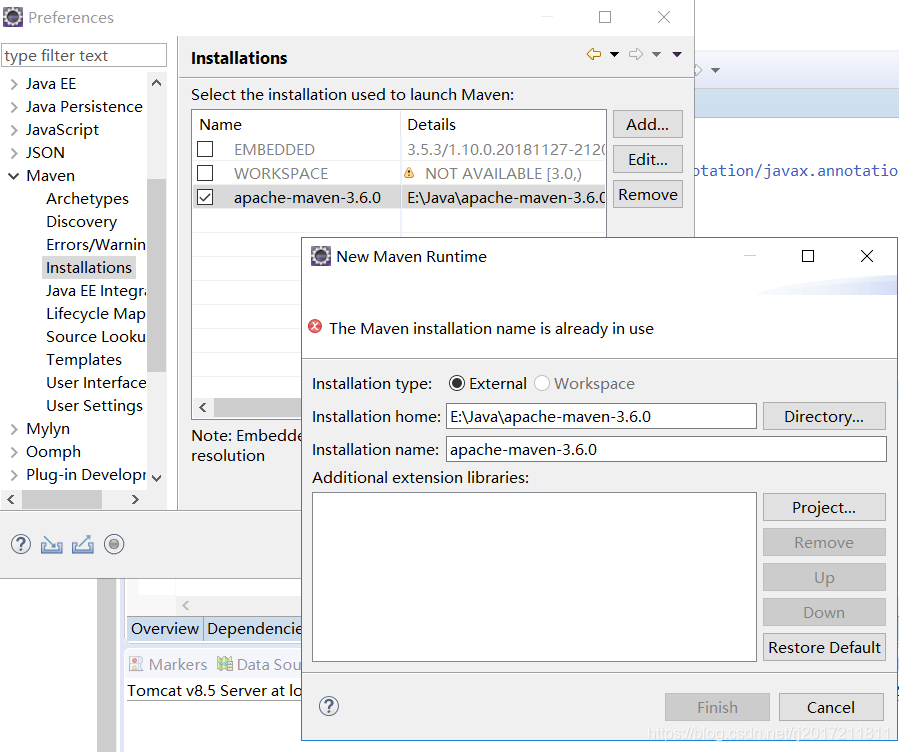The height and width of the screenshot is (752, 899).
Task: Click the type filter text box
Action: pos(84,56)
